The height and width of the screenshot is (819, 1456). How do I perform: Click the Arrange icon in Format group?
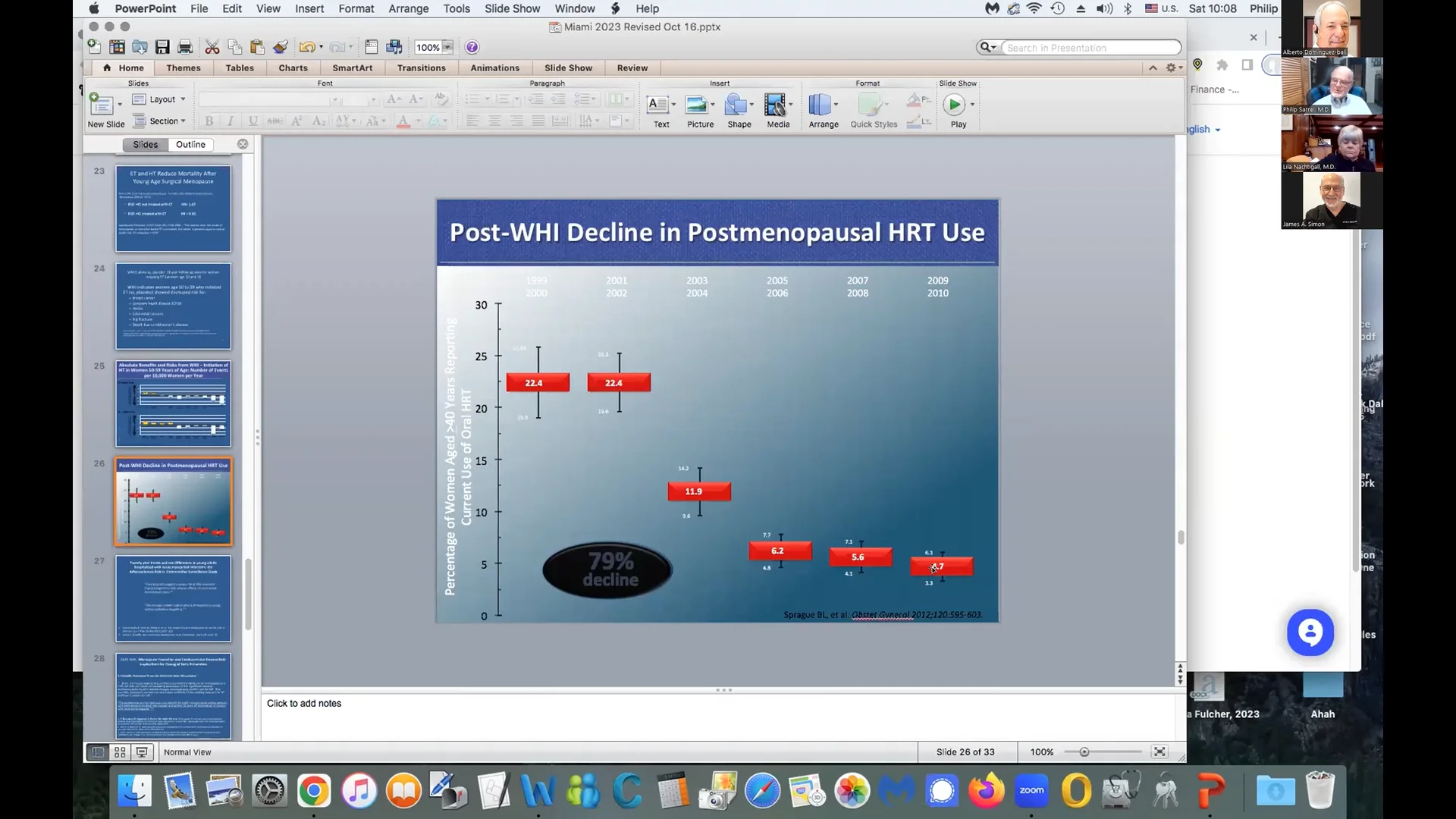(819, 104)
